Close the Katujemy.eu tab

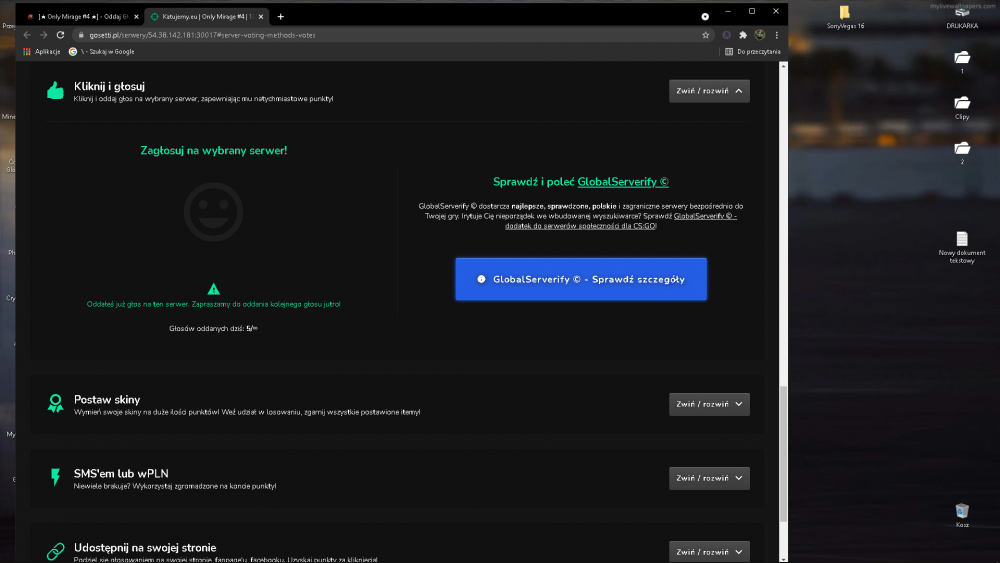click(x=261, y=17)
